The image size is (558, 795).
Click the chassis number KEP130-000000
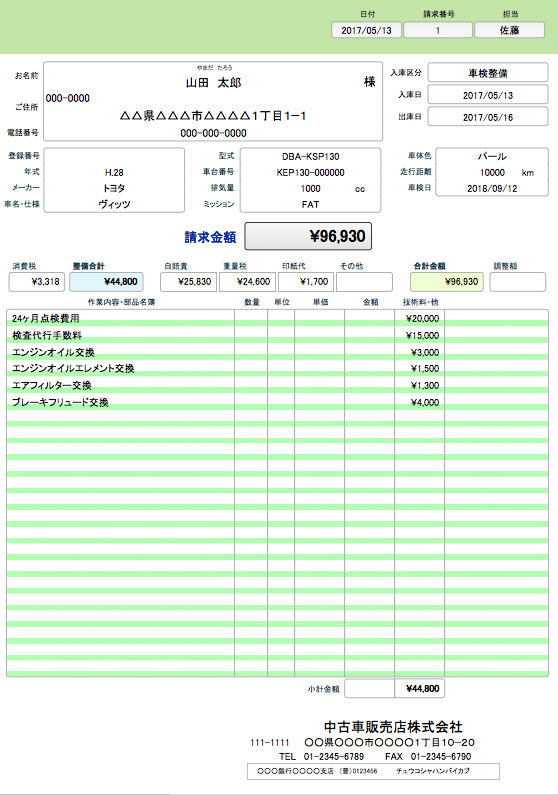click(310, 172)
